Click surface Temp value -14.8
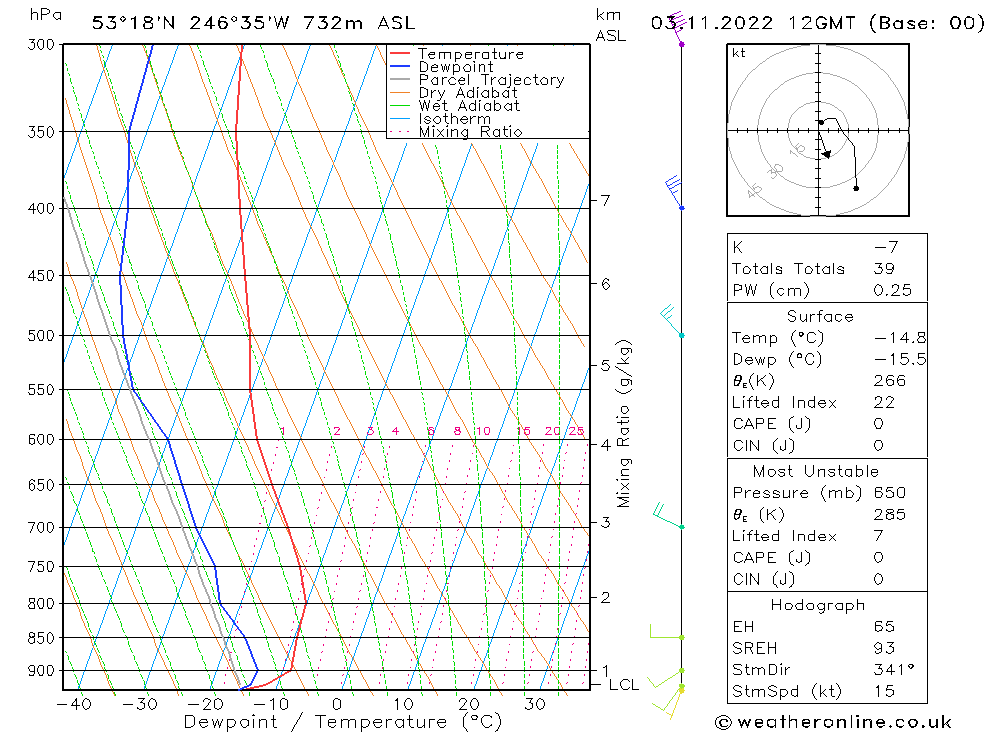The width and height of the screenshot is (1000, 733). [x=900, y=337]
